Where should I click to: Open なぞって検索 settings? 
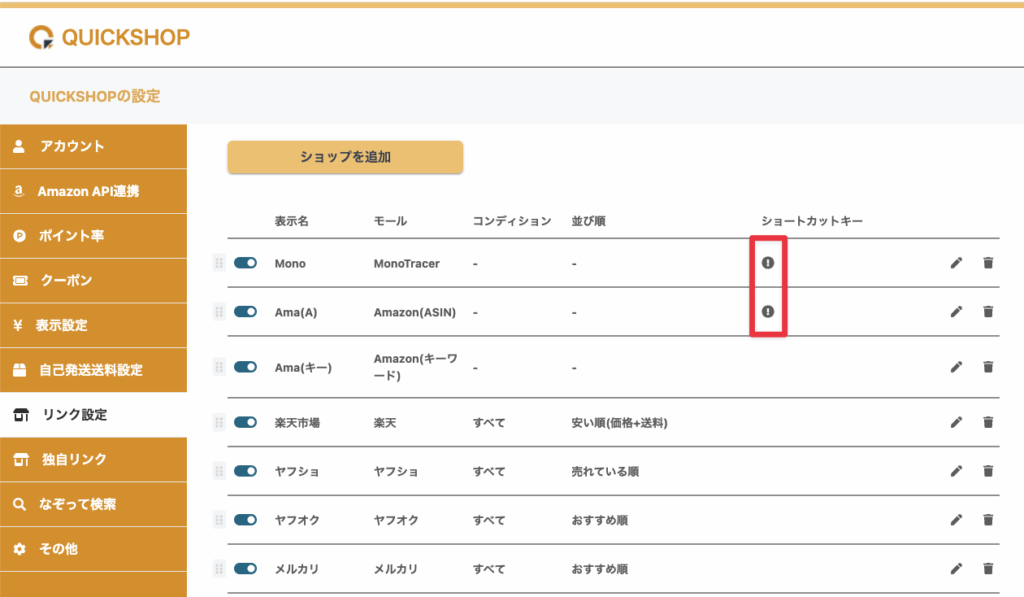93,505
